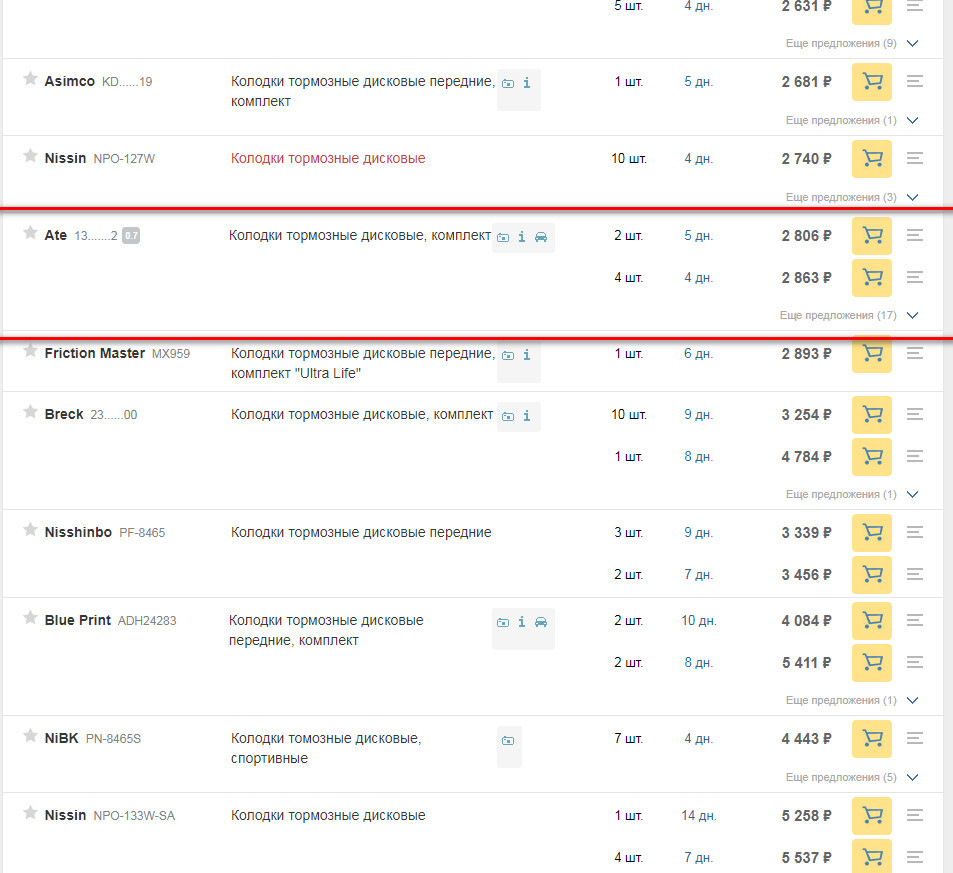953x873 pixels.
Task: Select delivery term '10 дн.' for Blue Print
Action: (x=698, y=621)
